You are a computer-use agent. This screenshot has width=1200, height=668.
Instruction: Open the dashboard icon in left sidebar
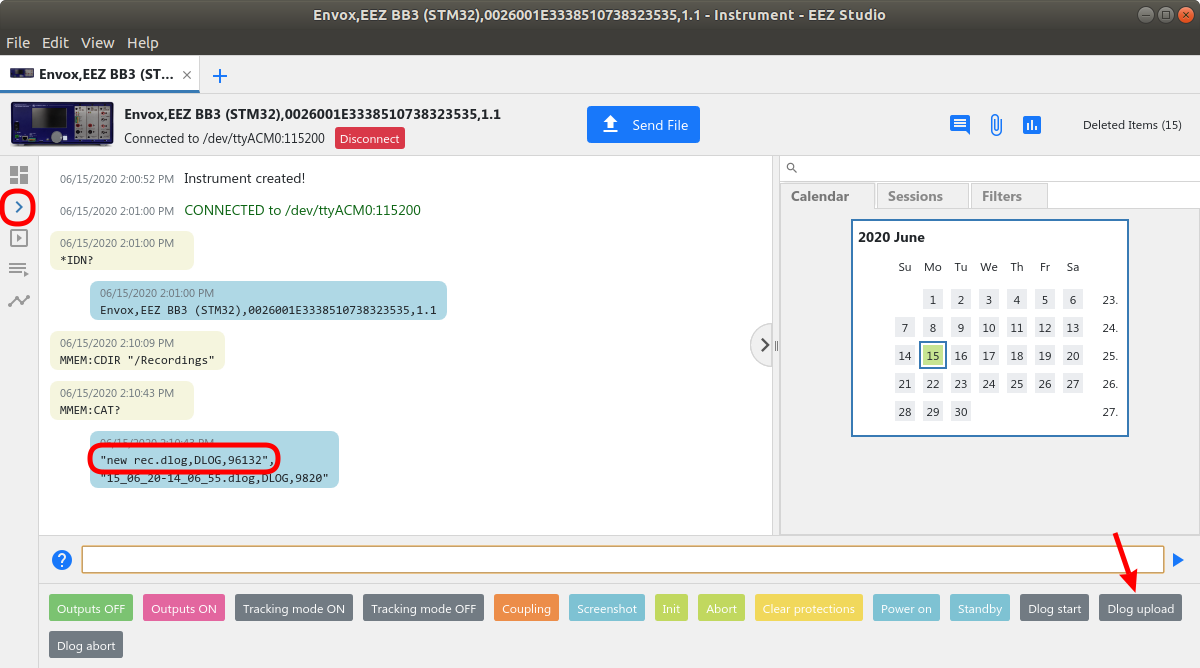(19, 175)
